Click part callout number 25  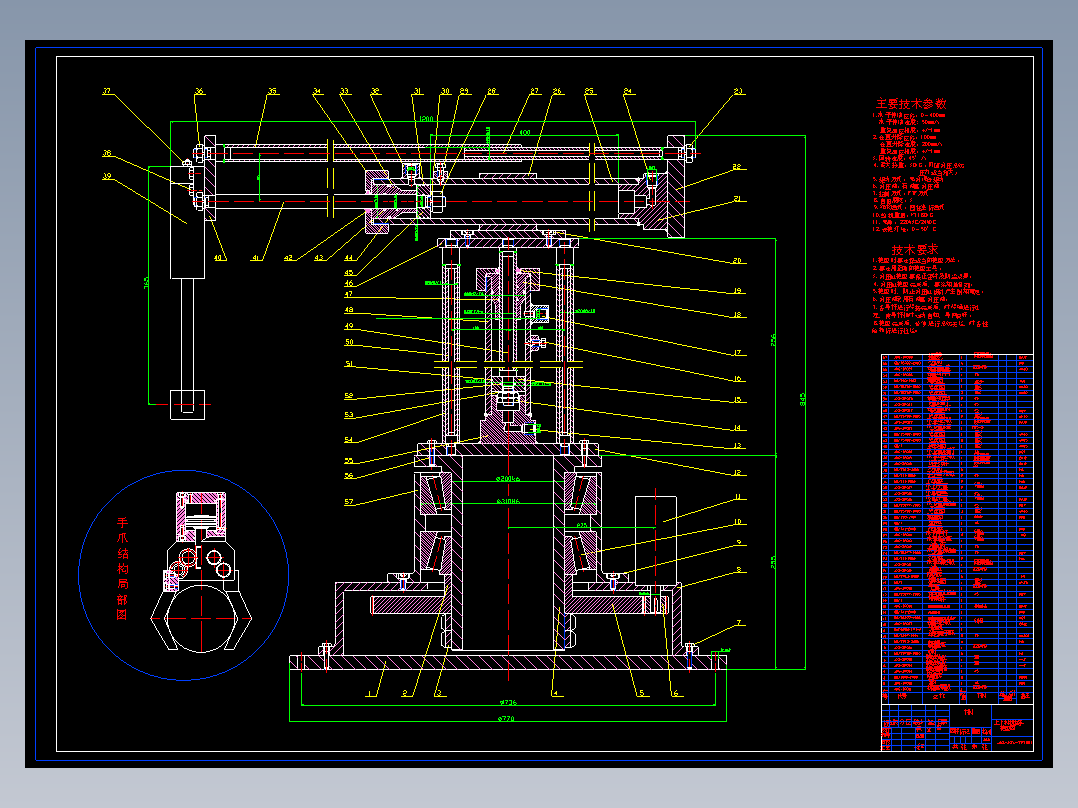click(589, 91)
